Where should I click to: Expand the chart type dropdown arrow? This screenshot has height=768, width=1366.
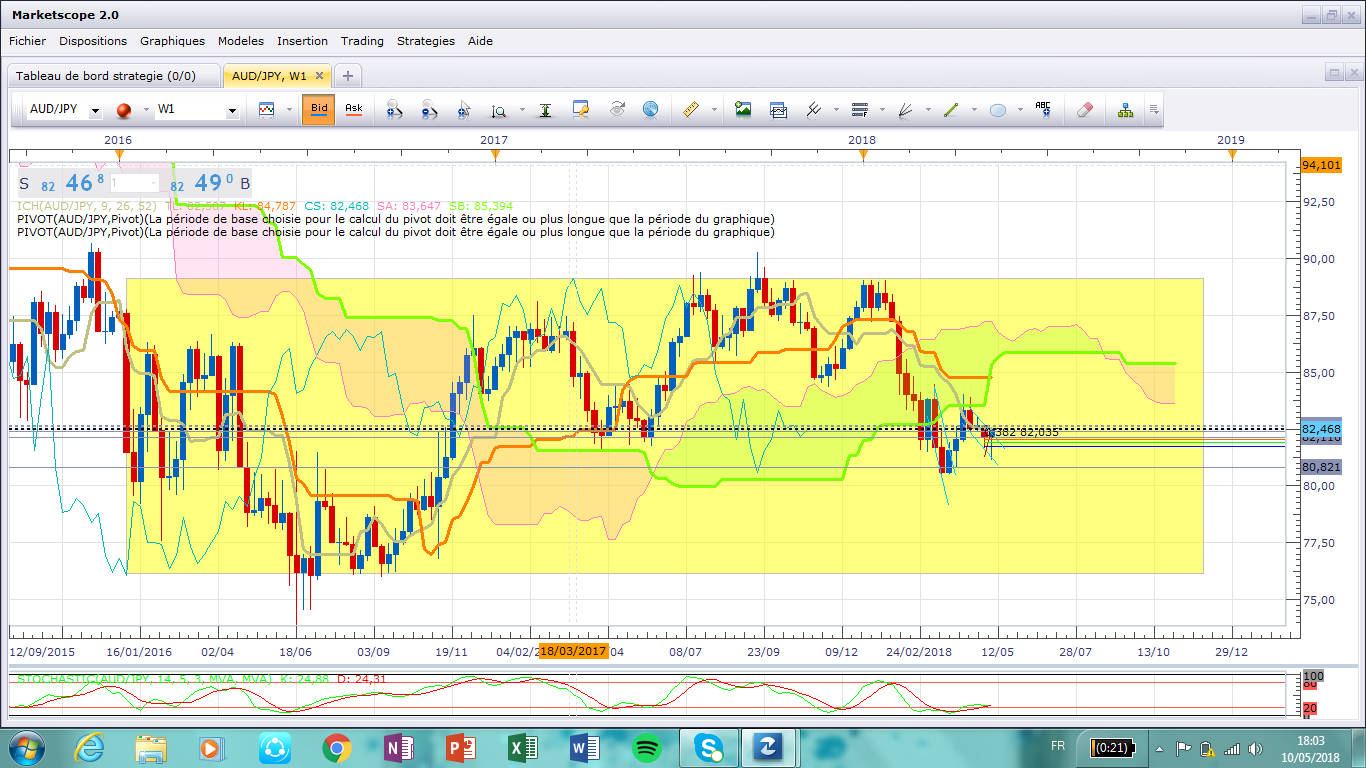[289, 110]
